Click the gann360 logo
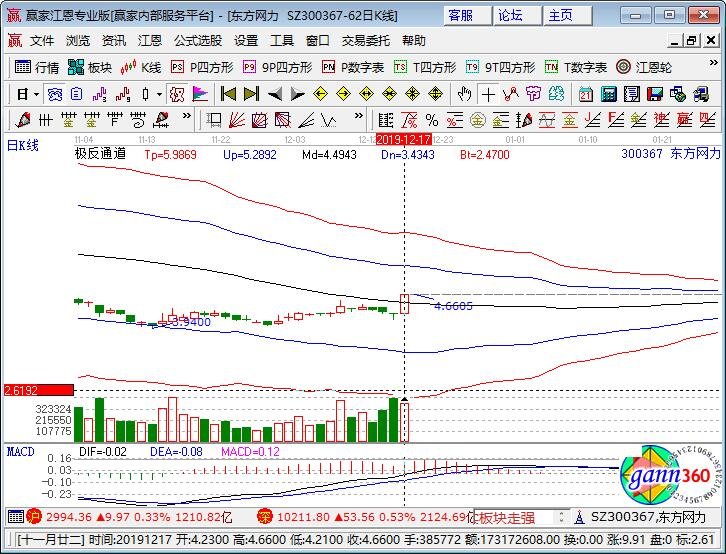726x554 pixels. point(669,476)
